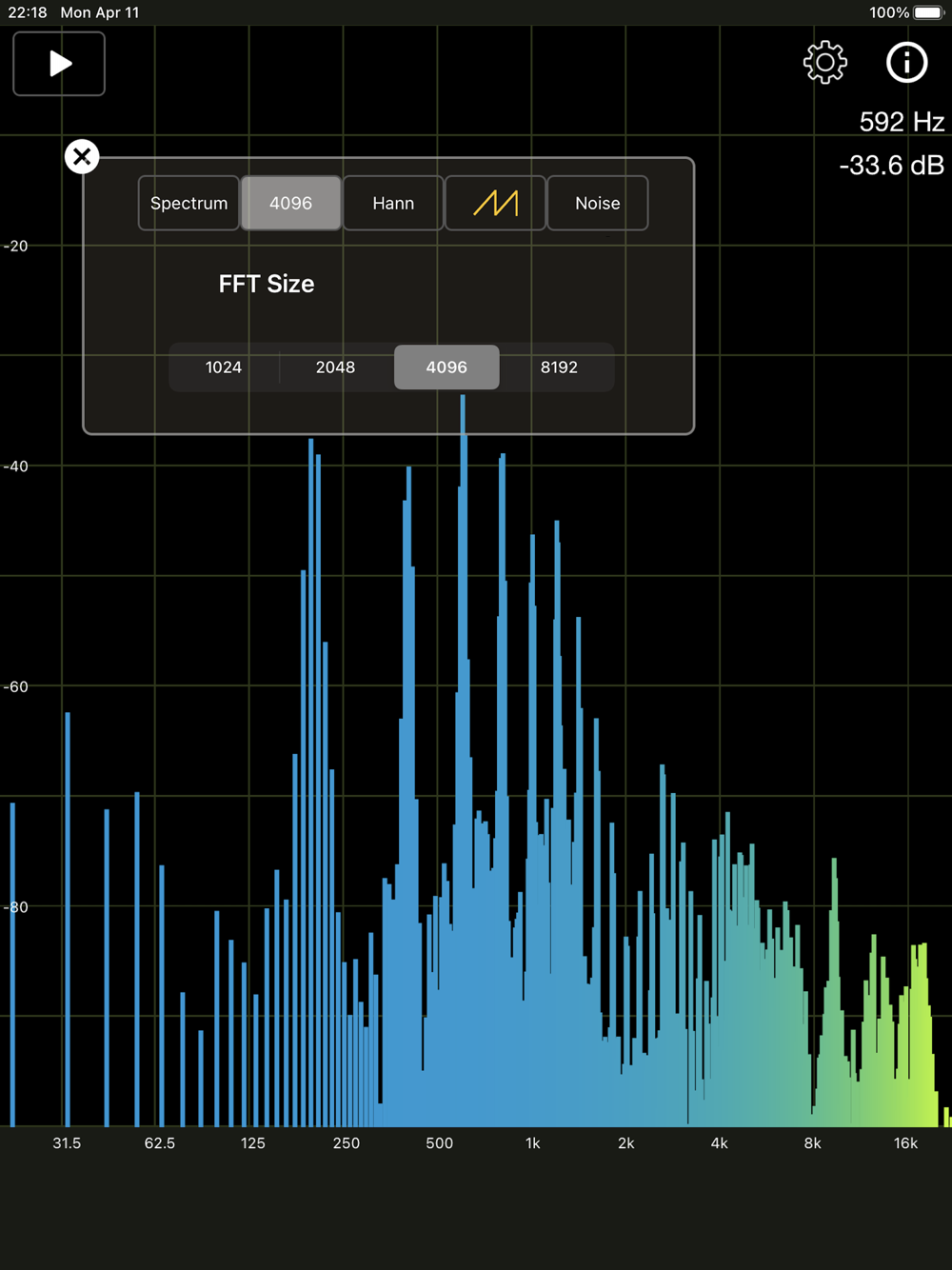Viewport: 952px width, 1270px height.
Task: Close the settings panel with X
Action: point(82,156)
